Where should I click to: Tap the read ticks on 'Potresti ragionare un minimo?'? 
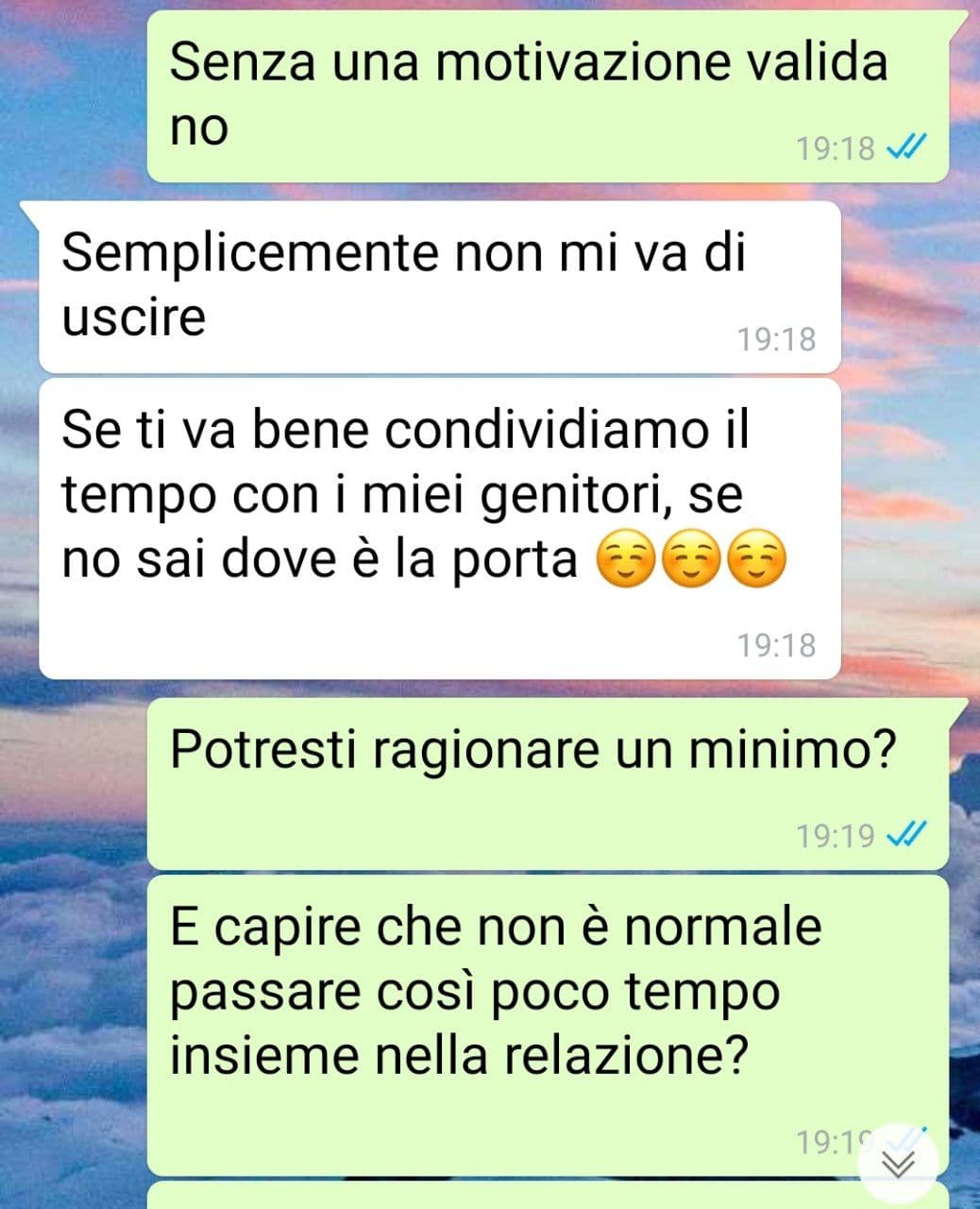click(908, 835)
